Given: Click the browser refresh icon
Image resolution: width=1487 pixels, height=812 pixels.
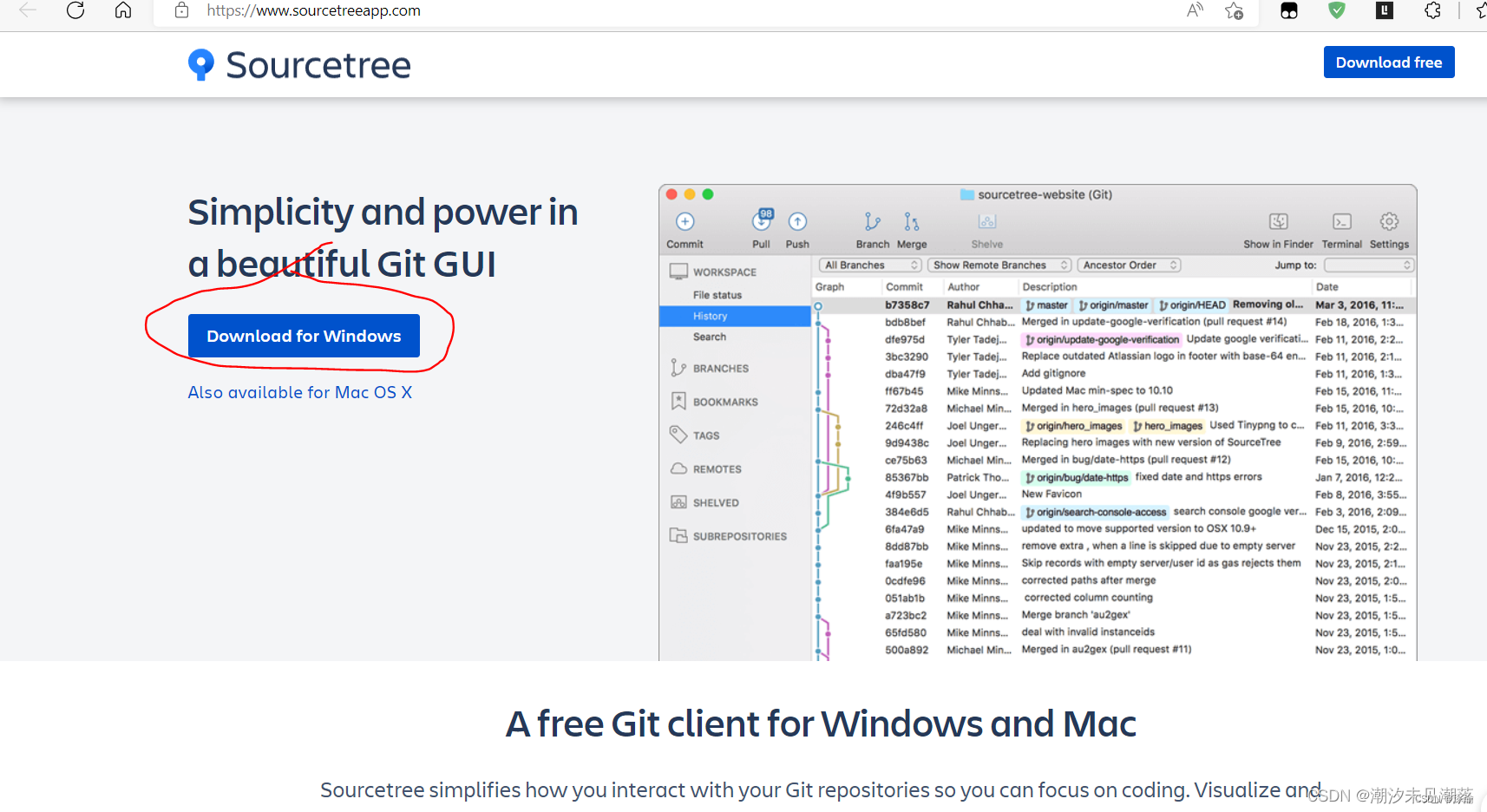Looking at the screenshot, I should coord(75,10).
